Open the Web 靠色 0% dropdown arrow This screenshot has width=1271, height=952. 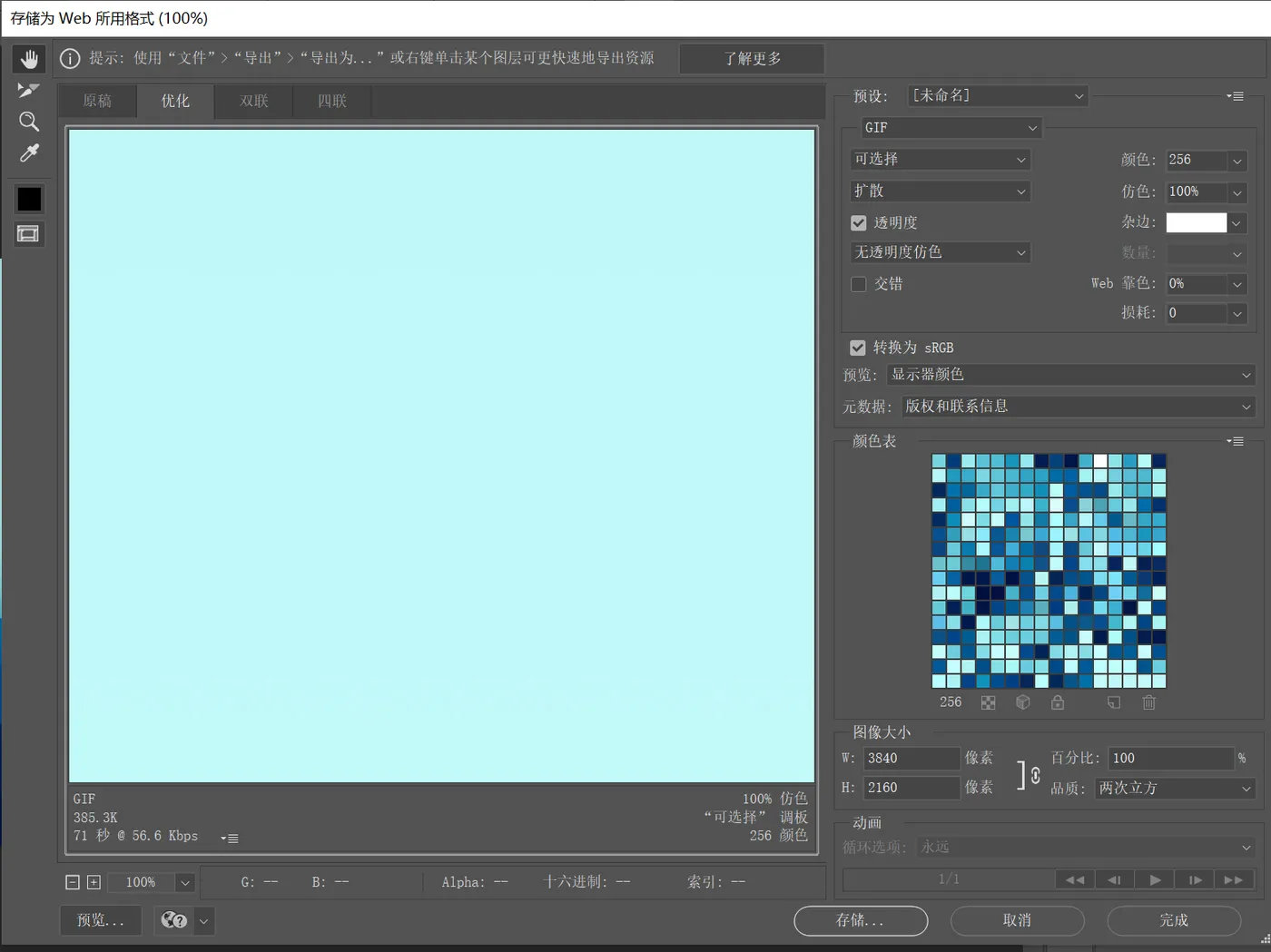1237,284
